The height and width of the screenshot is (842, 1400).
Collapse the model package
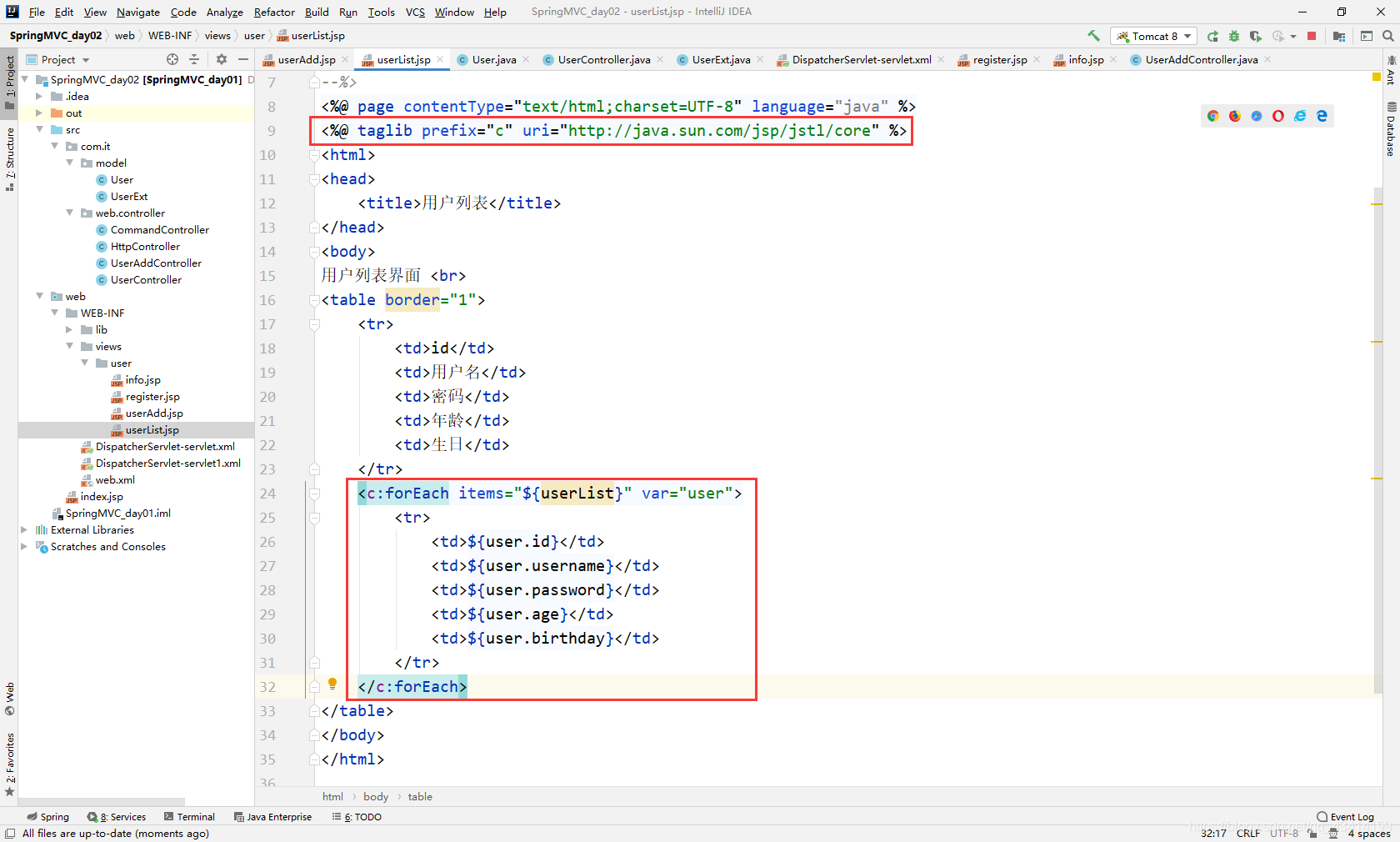pyautogui.click(x=69, y=163)
